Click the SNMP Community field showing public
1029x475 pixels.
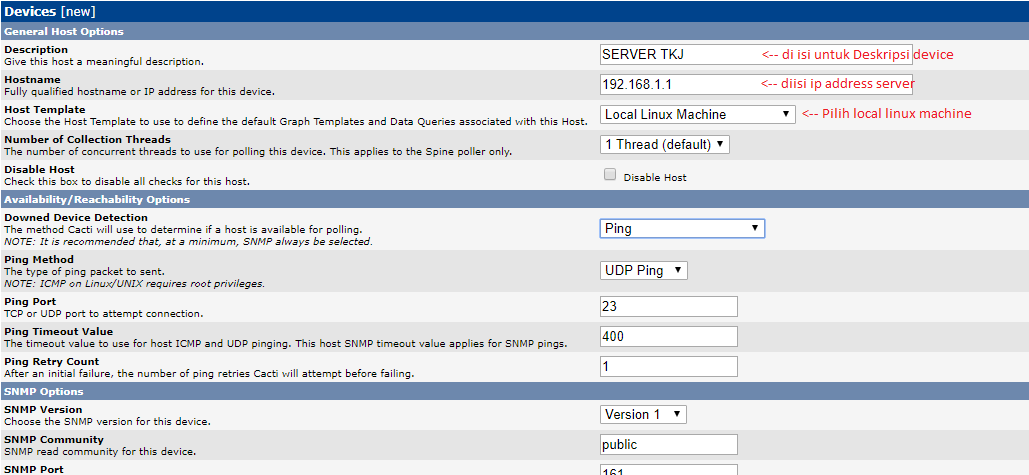pos(668,444)
